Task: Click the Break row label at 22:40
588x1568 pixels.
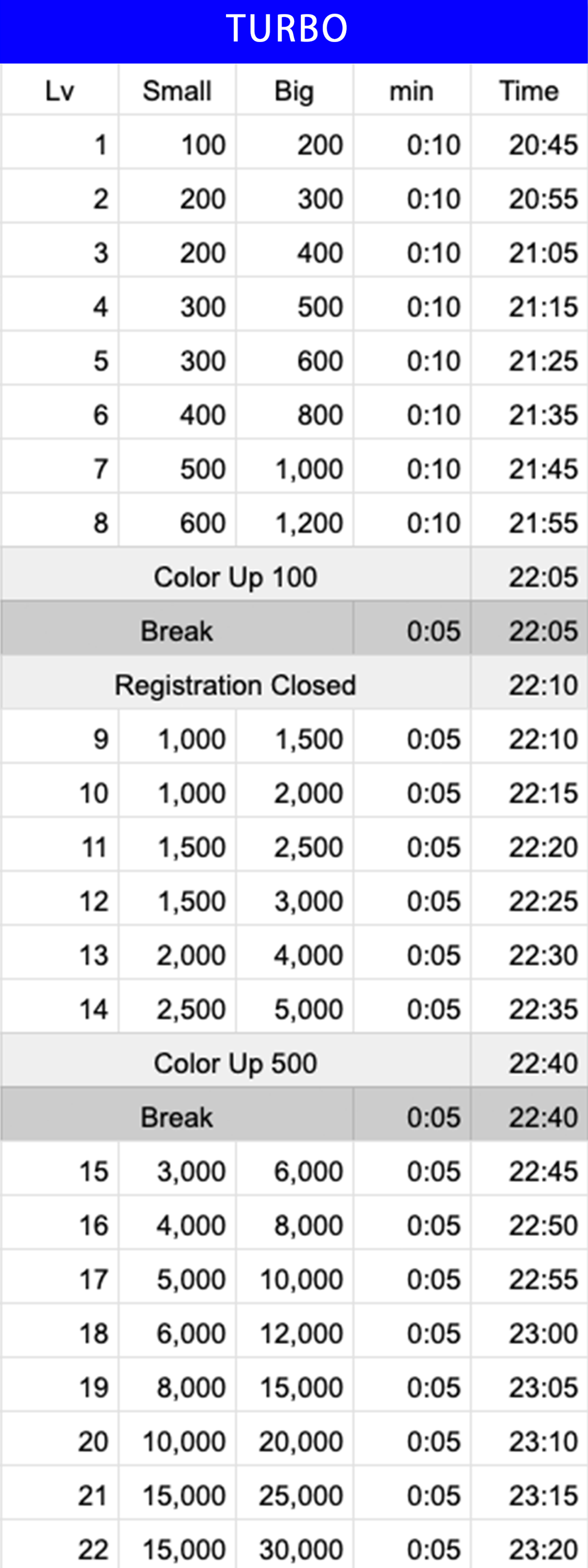Action: (x=177, y=1118)
